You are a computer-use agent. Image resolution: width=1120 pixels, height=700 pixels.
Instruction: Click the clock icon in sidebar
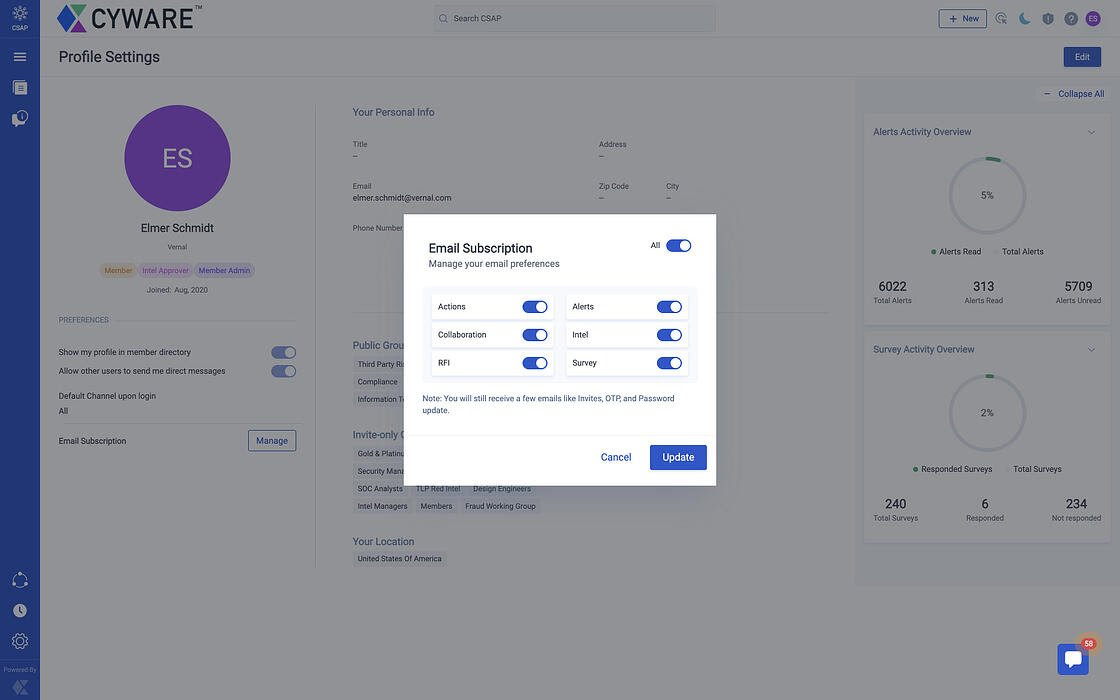(20, 610)
